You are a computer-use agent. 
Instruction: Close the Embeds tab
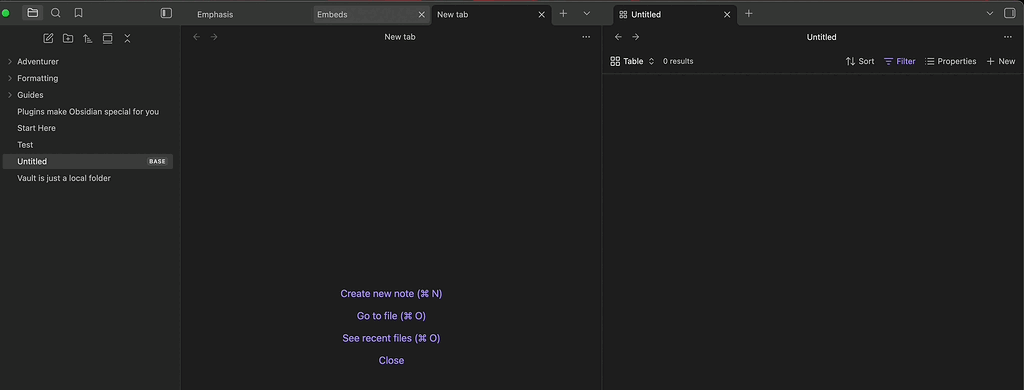point(421,14)
